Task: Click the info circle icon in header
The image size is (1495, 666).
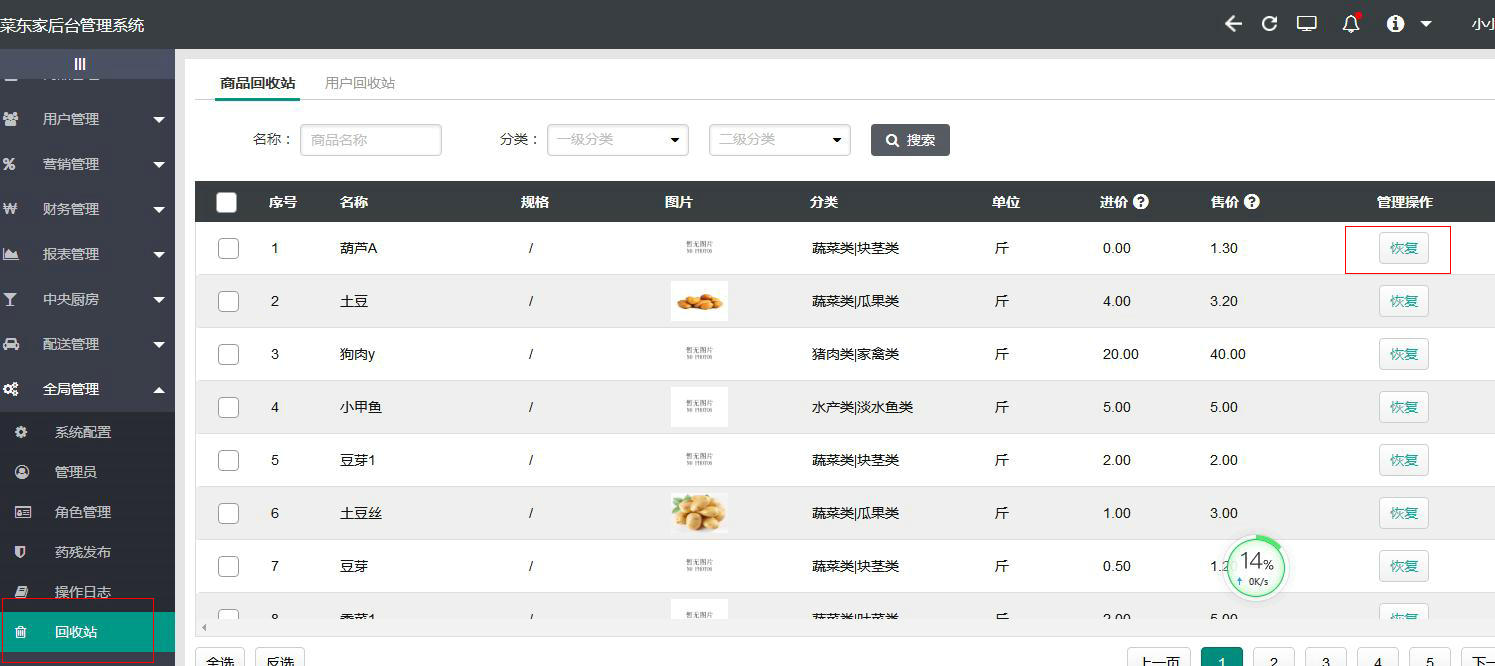Action: pos(1395,24)
